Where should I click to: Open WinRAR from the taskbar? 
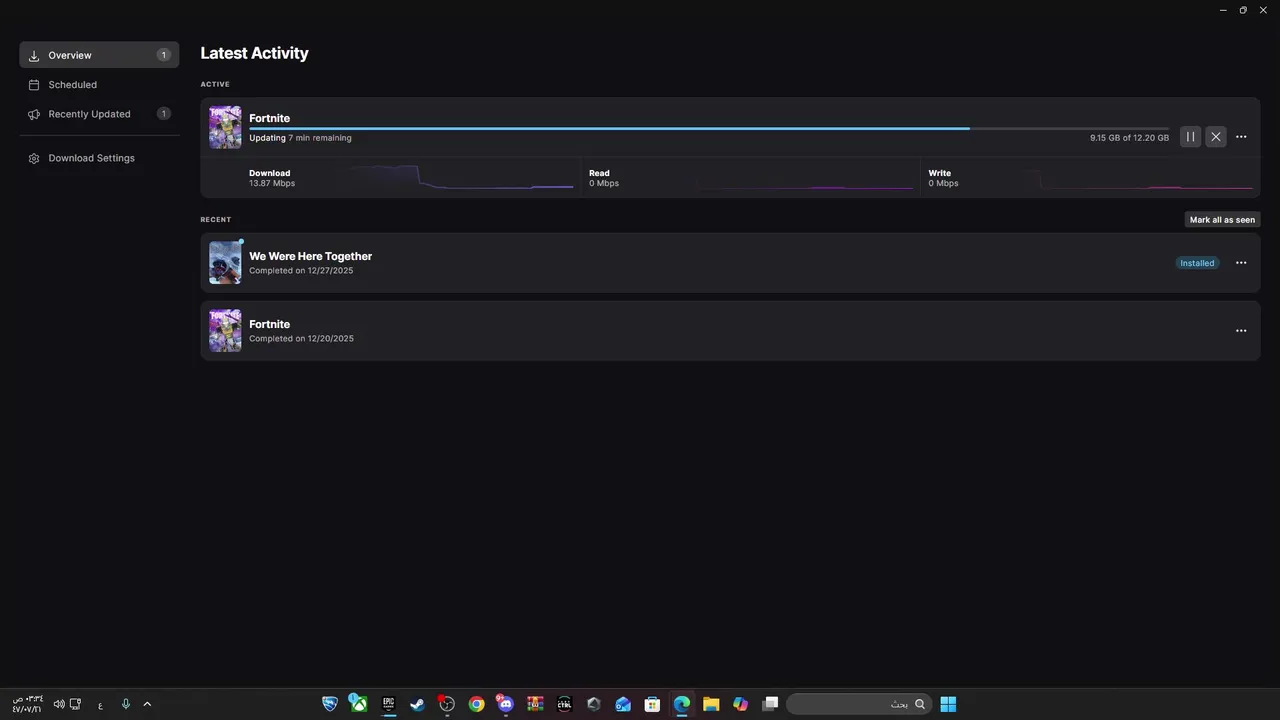coord(535,704)
